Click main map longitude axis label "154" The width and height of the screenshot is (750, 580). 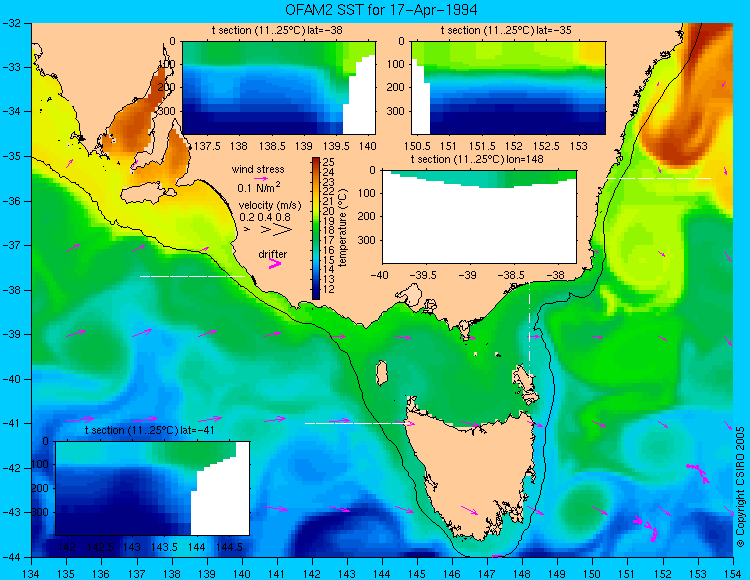[x=732, y=573]
